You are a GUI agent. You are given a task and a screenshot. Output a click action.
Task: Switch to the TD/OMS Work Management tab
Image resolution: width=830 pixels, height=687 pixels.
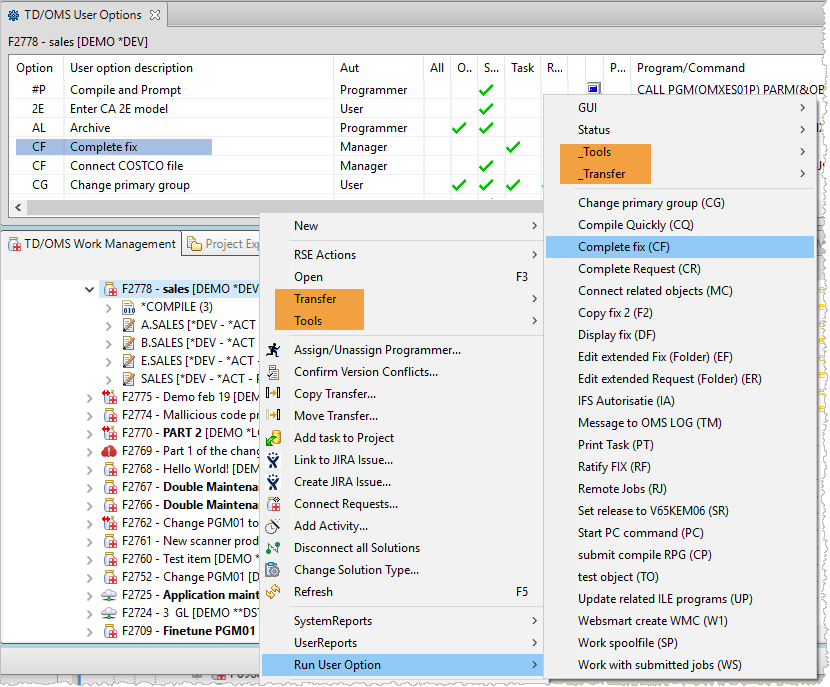coord(91,244)
